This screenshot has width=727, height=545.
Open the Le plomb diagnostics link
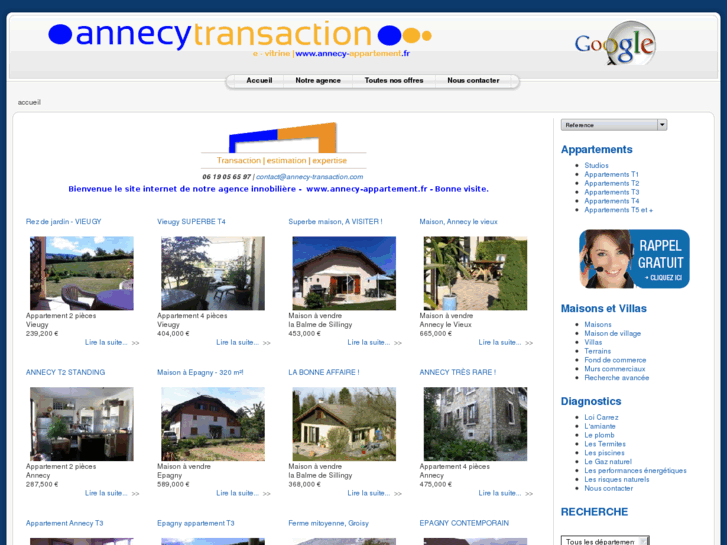pos(599,435)
